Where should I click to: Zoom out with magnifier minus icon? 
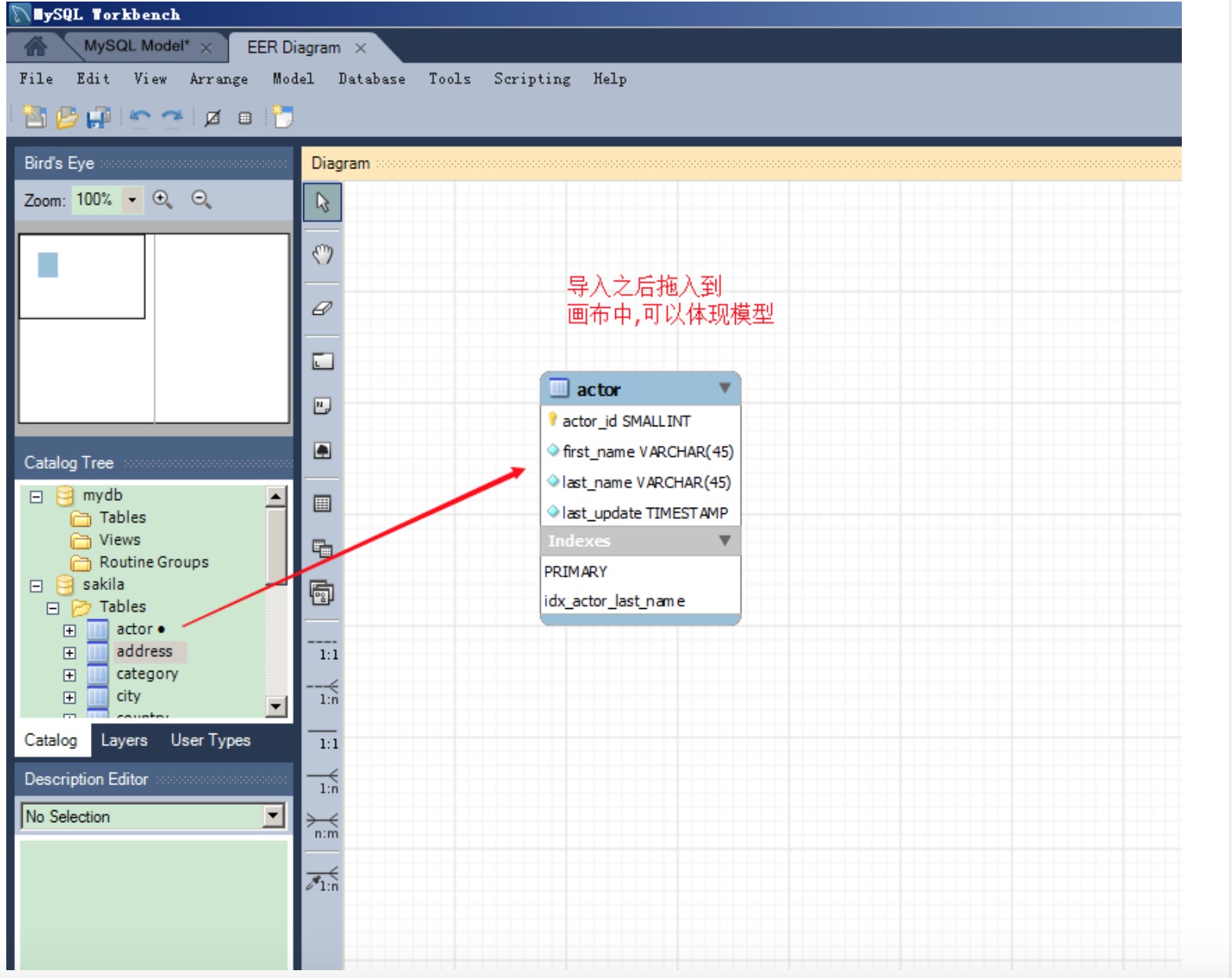click(201, 200)
